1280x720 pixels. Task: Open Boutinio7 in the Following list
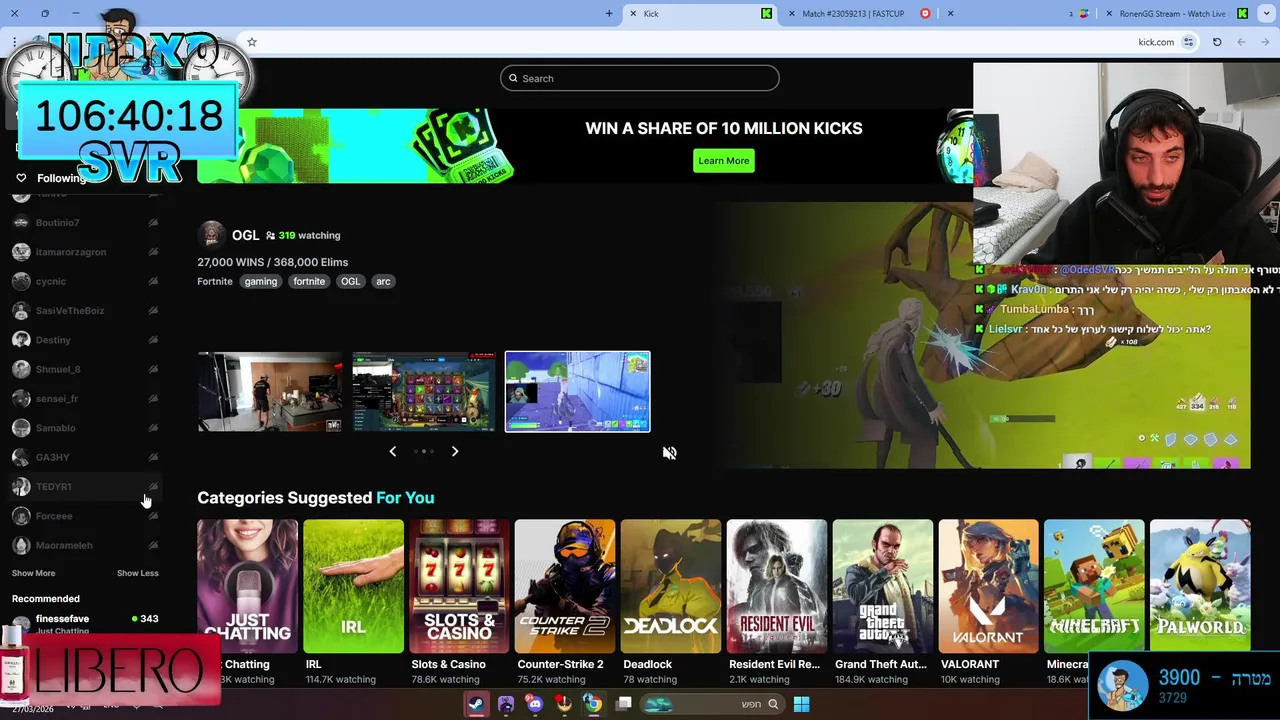click(85, 222)
